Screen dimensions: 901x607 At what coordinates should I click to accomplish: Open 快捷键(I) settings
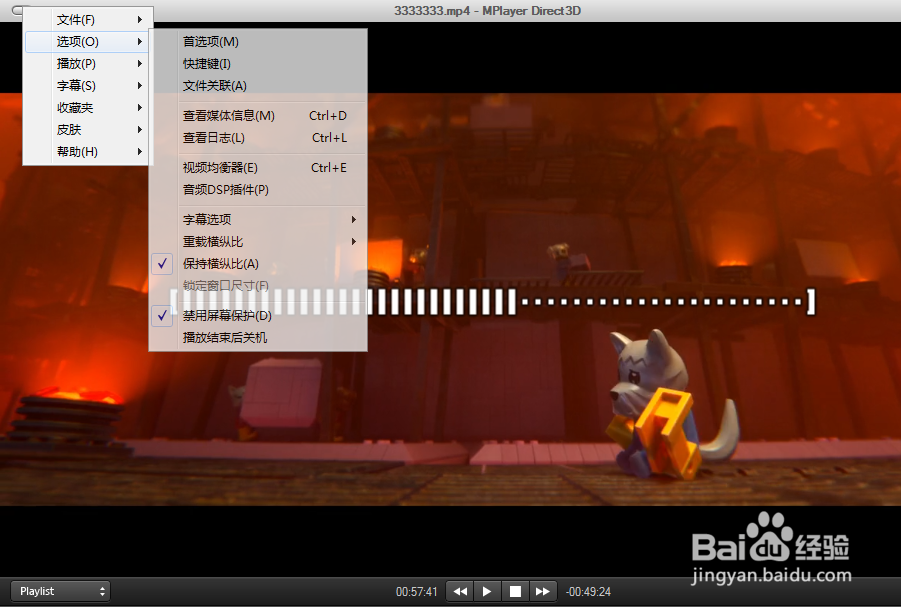pyautogui.click(x=257, y=64)
